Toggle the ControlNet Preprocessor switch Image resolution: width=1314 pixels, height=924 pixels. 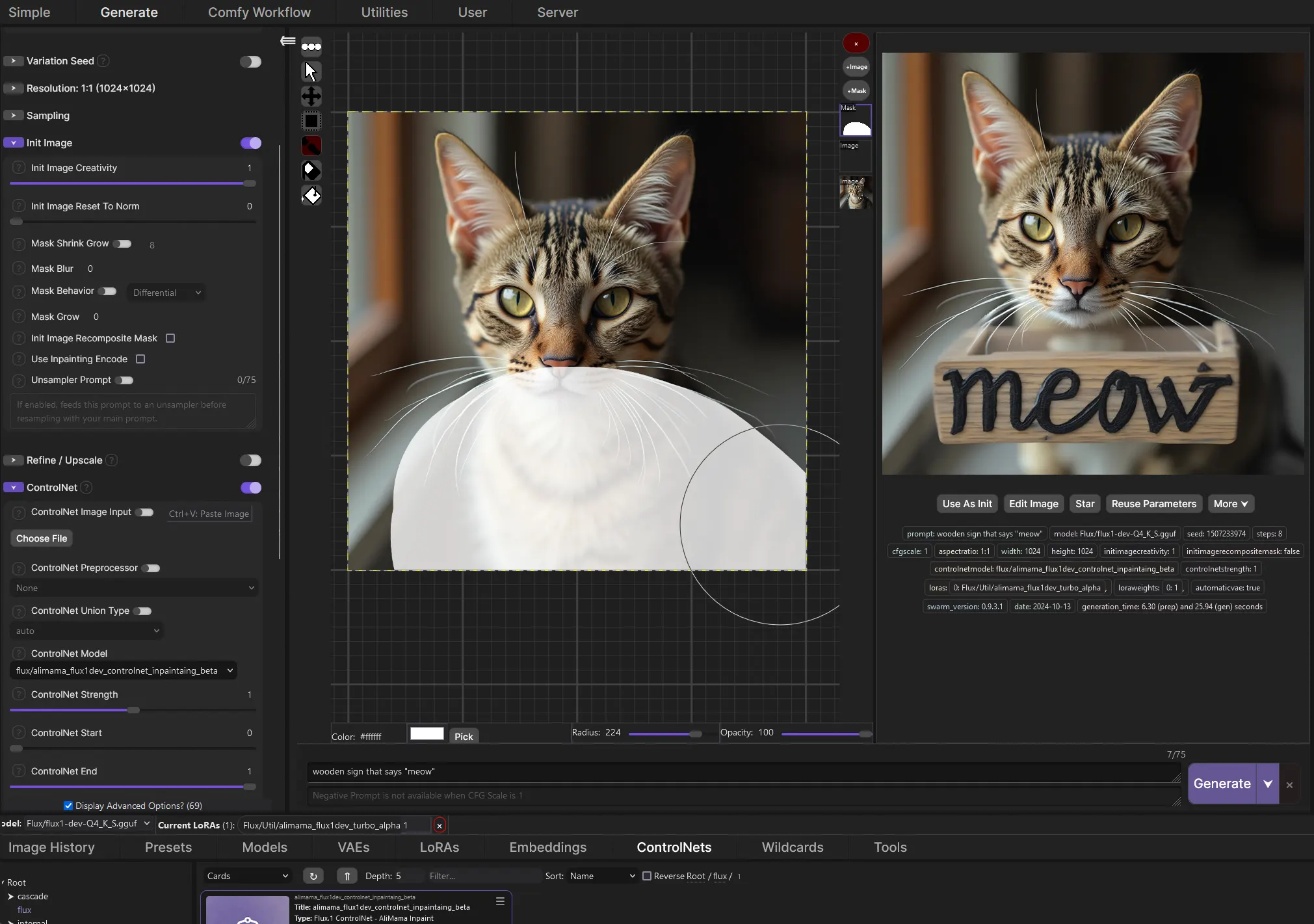pyautogui.click(x=151, y=568)
